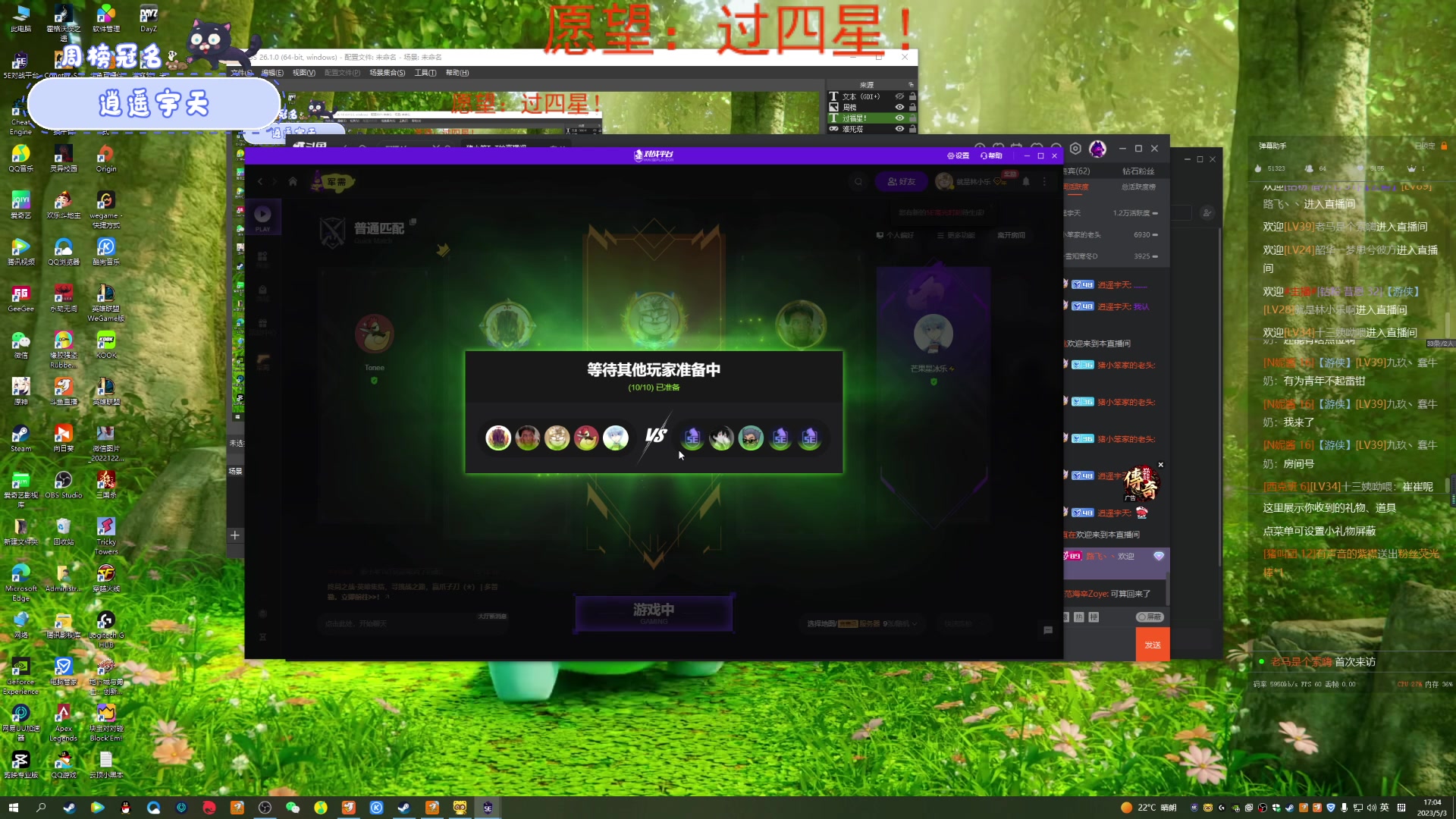Open Logitech G HUB shortcut
Viewport: 1456px width, 819px height.
pos(106,629)
